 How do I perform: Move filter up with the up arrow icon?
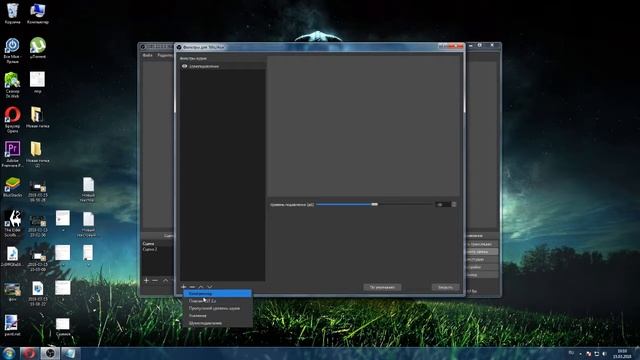point(201,287)
